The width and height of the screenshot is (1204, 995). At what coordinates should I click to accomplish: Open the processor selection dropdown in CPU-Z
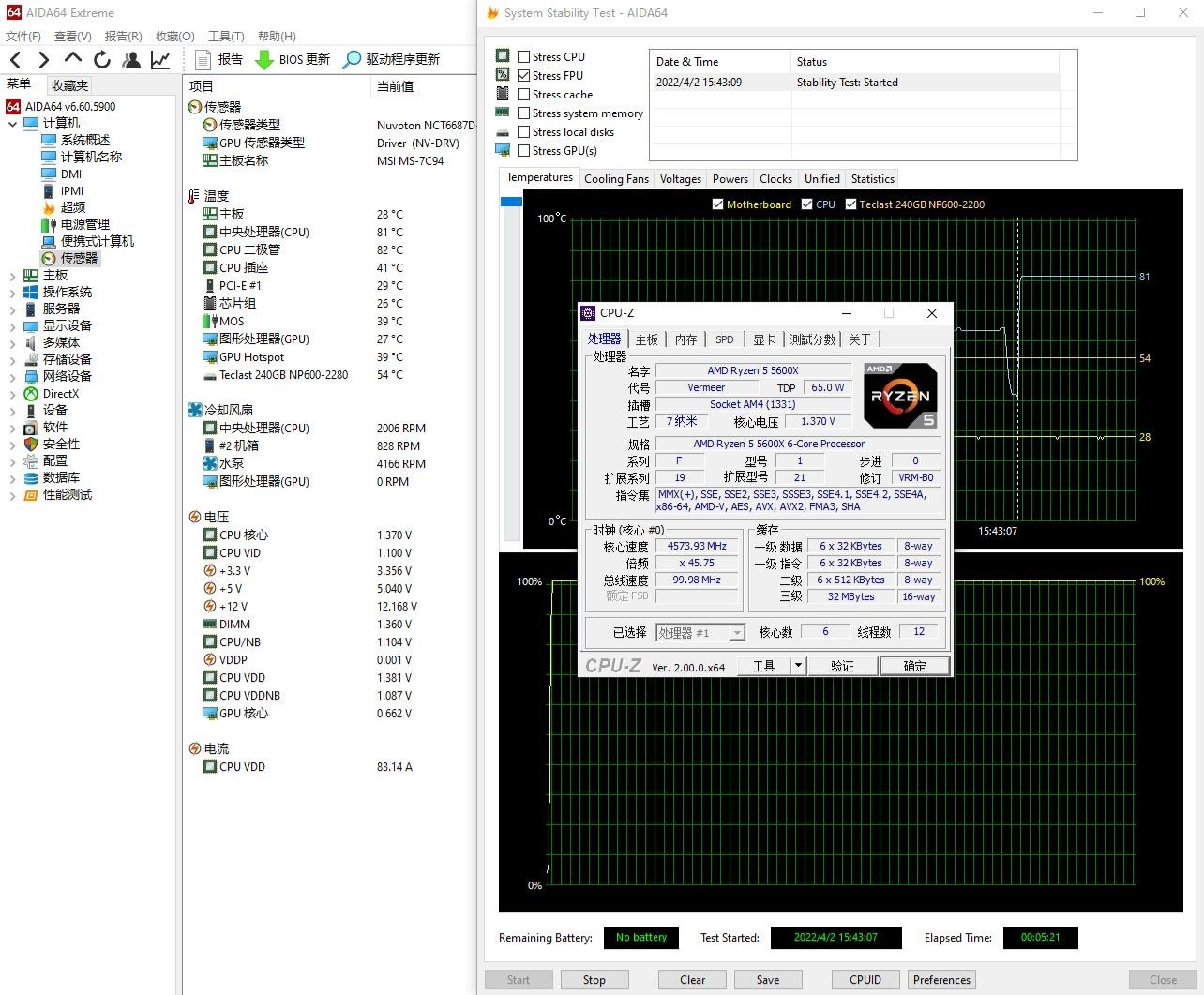[x=737, y=633]
